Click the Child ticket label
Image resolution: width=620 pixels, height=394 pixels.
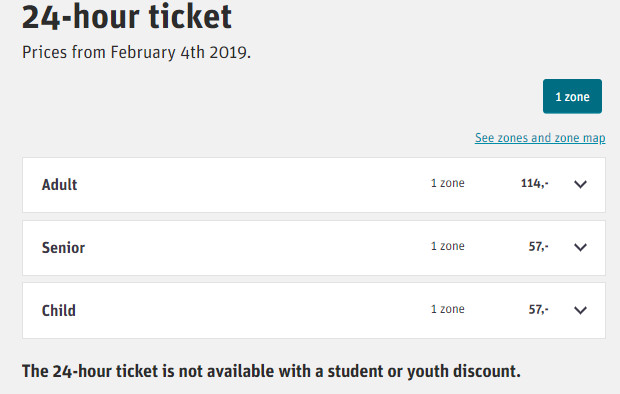(59, 311)
